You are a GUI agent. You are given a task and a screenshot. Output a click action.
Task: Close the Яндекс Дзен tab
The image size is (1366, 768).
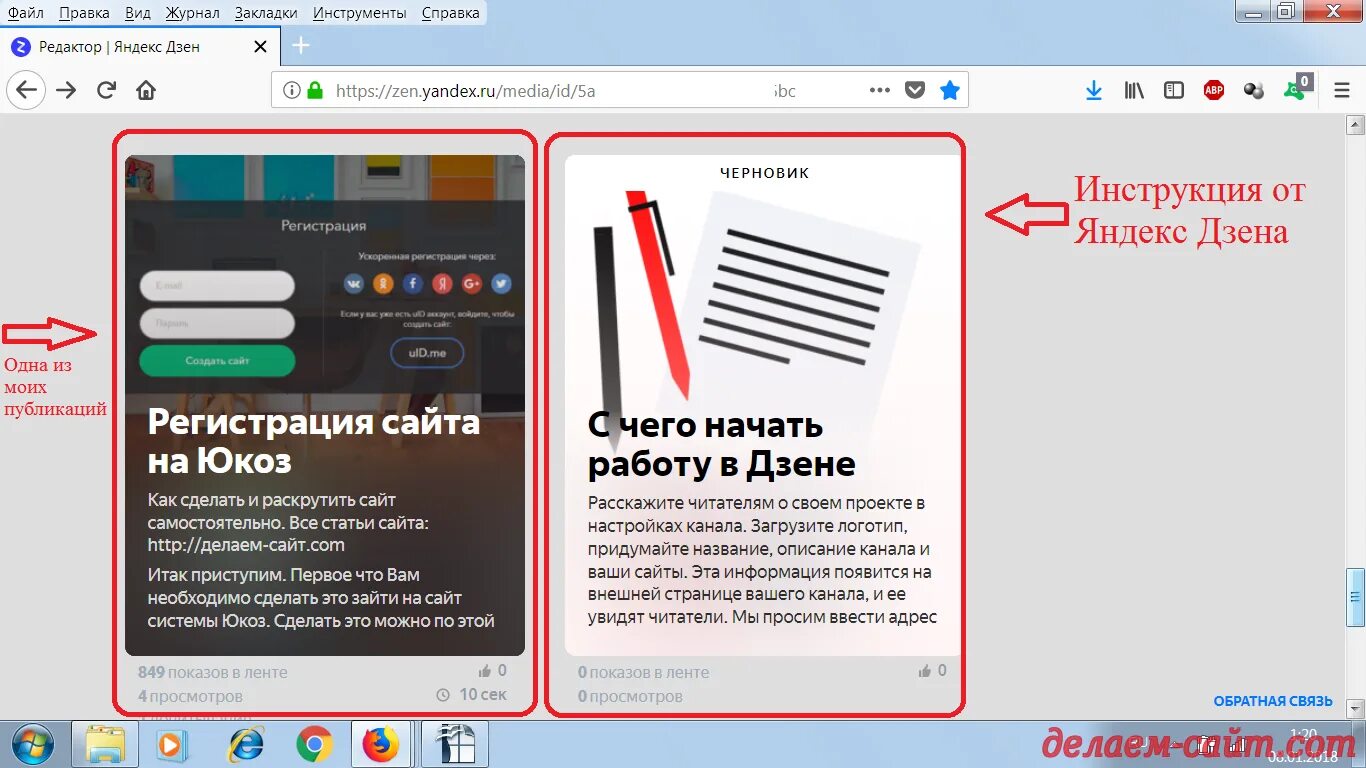click(260, 46)
